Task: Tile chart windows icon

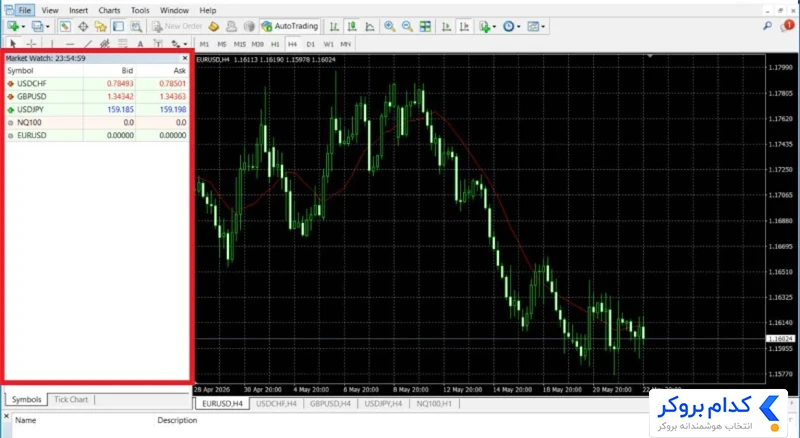Action: click(425, 27)
